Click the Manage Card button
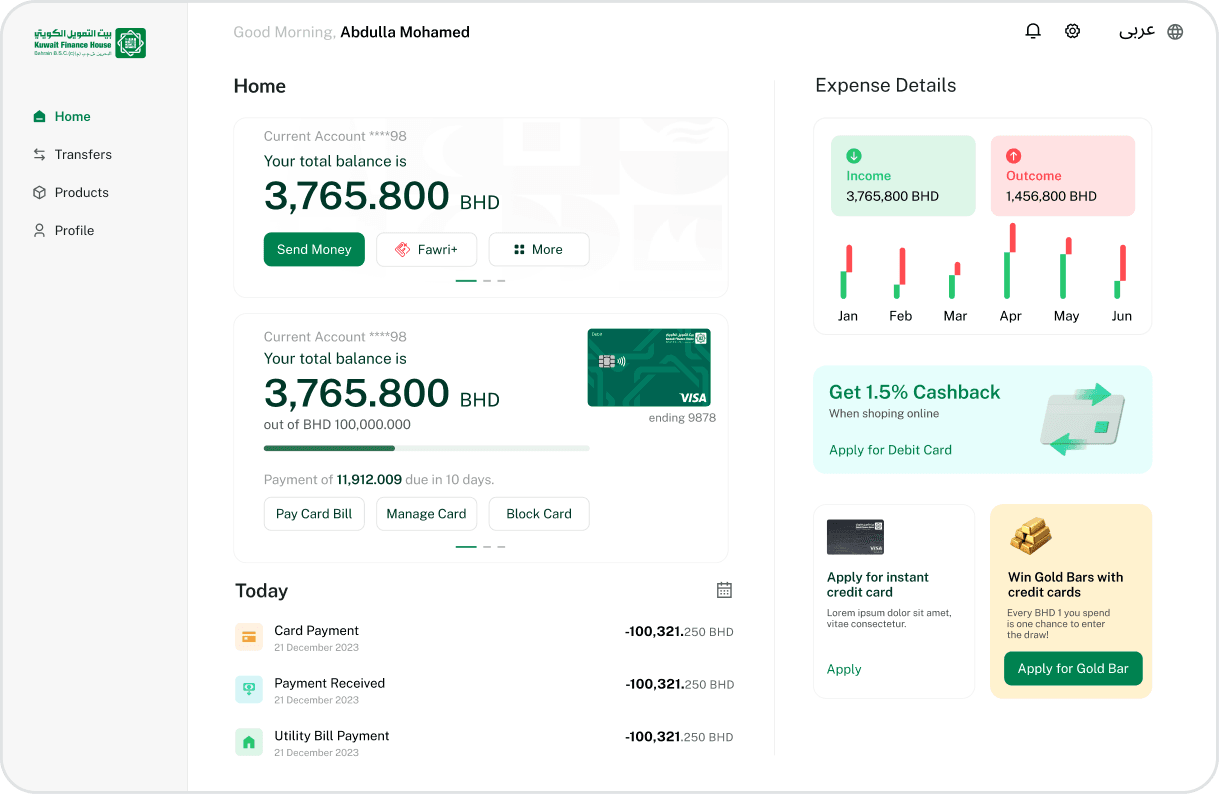 (x=427, y=513)
